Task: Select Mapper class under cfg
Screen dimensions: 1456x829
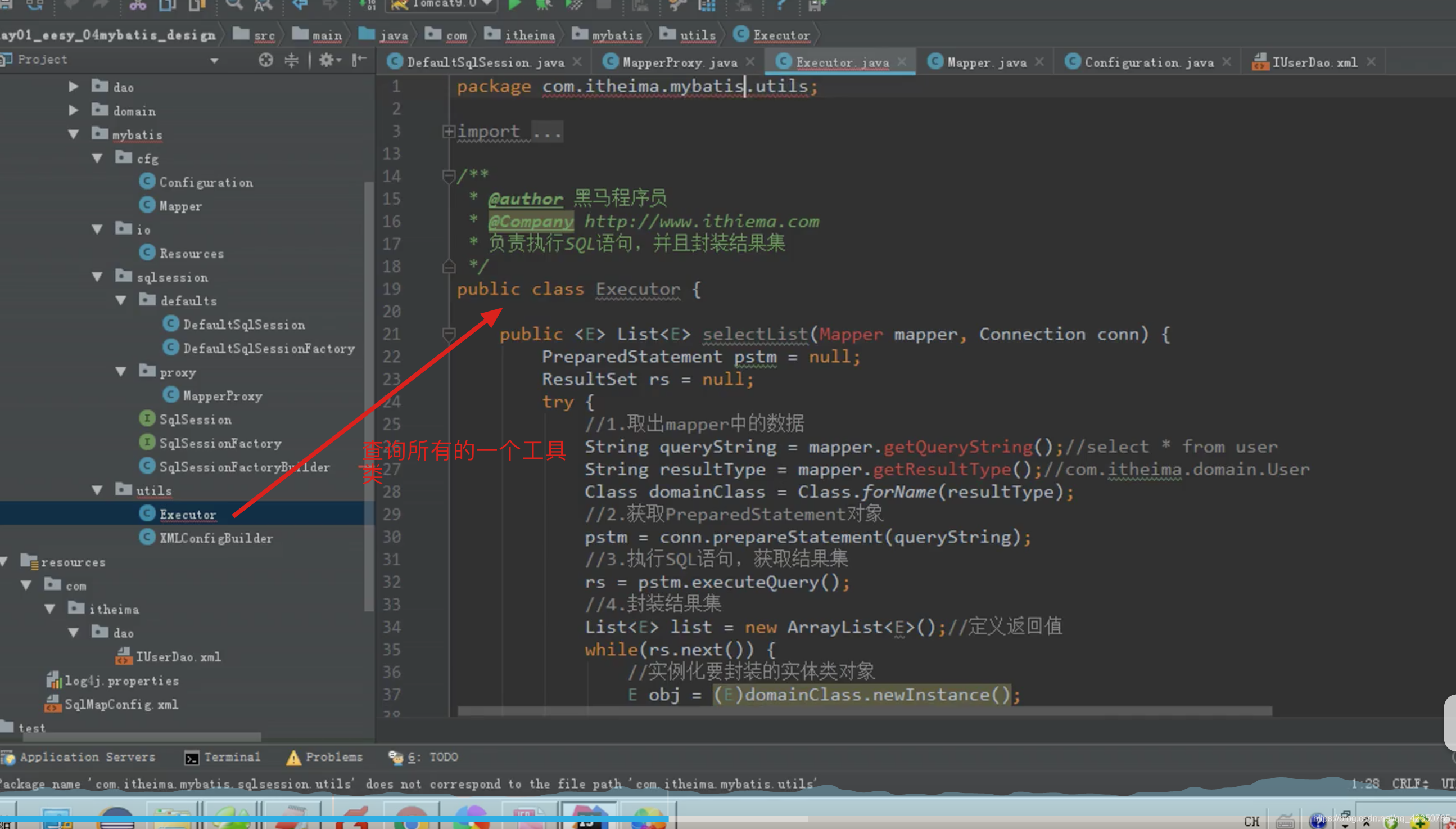Action: pos(171,205)
